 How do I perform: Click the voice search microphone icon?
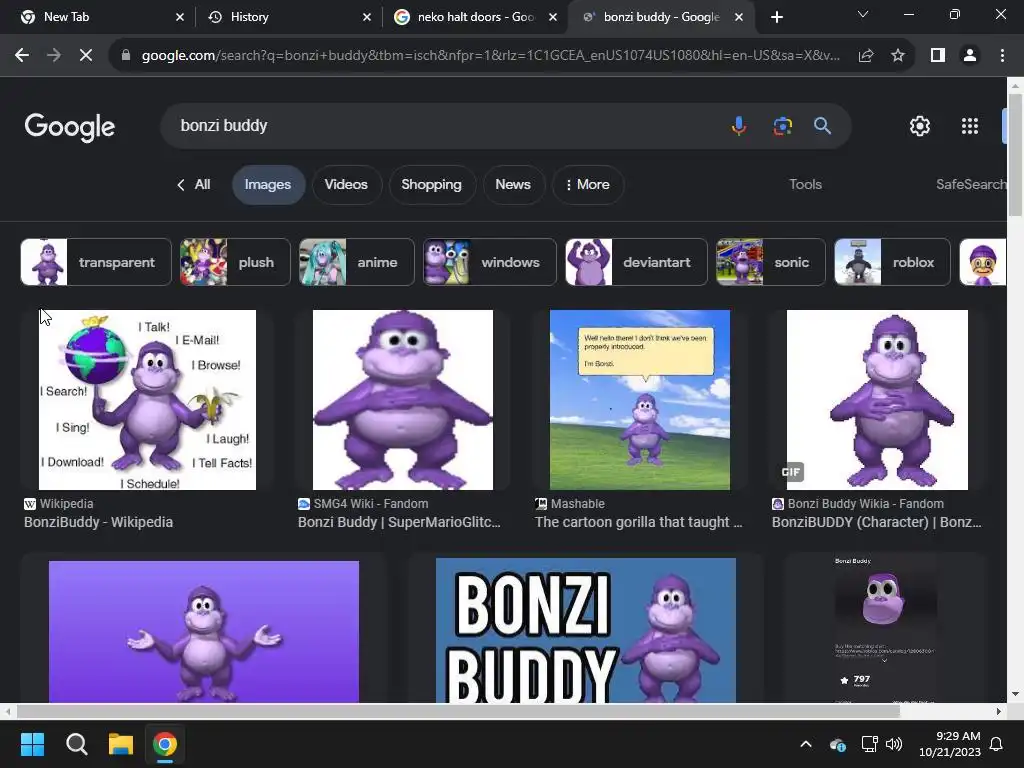pyautogui.click(x=739, y=125)
